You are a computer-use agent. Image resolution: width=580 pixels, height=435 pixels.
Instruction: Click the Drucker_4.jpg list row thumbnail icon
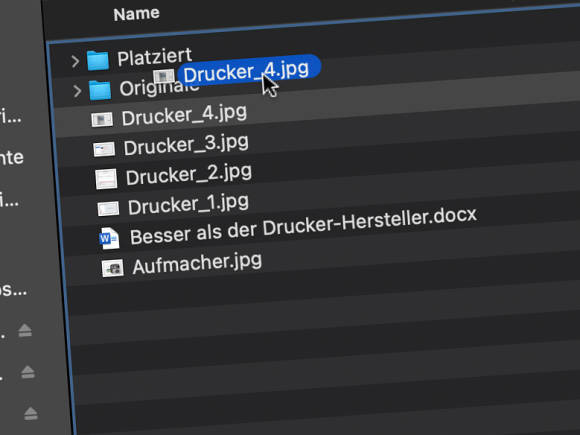102,120
